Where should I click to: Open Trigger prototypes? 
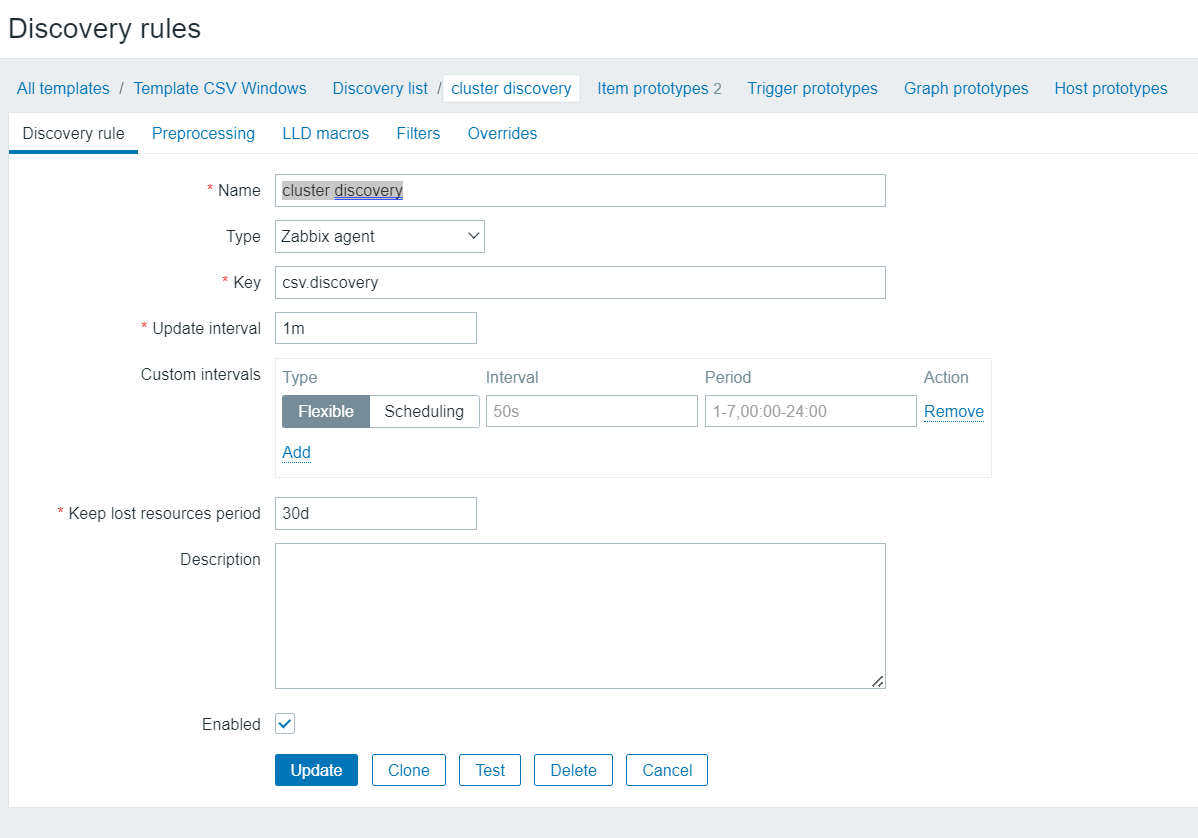tap(812, 89)
